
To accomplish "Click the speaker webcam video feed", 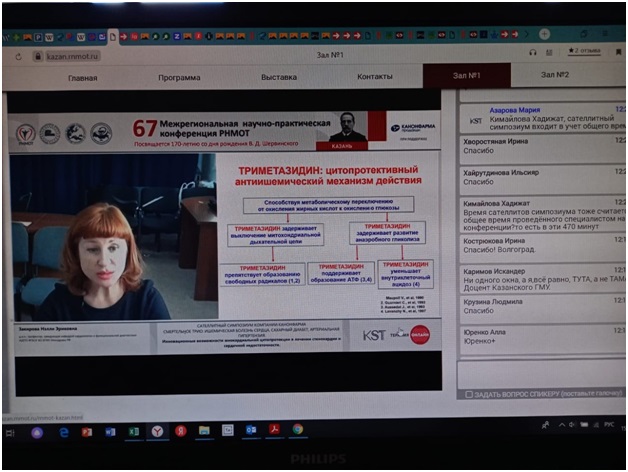I will point(114,237).
